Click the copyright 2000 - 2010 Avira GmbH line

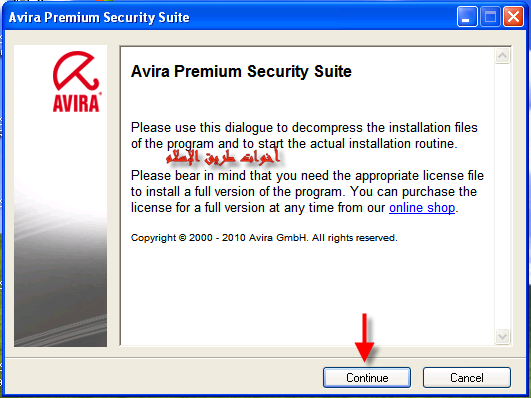tap(264, 238)
